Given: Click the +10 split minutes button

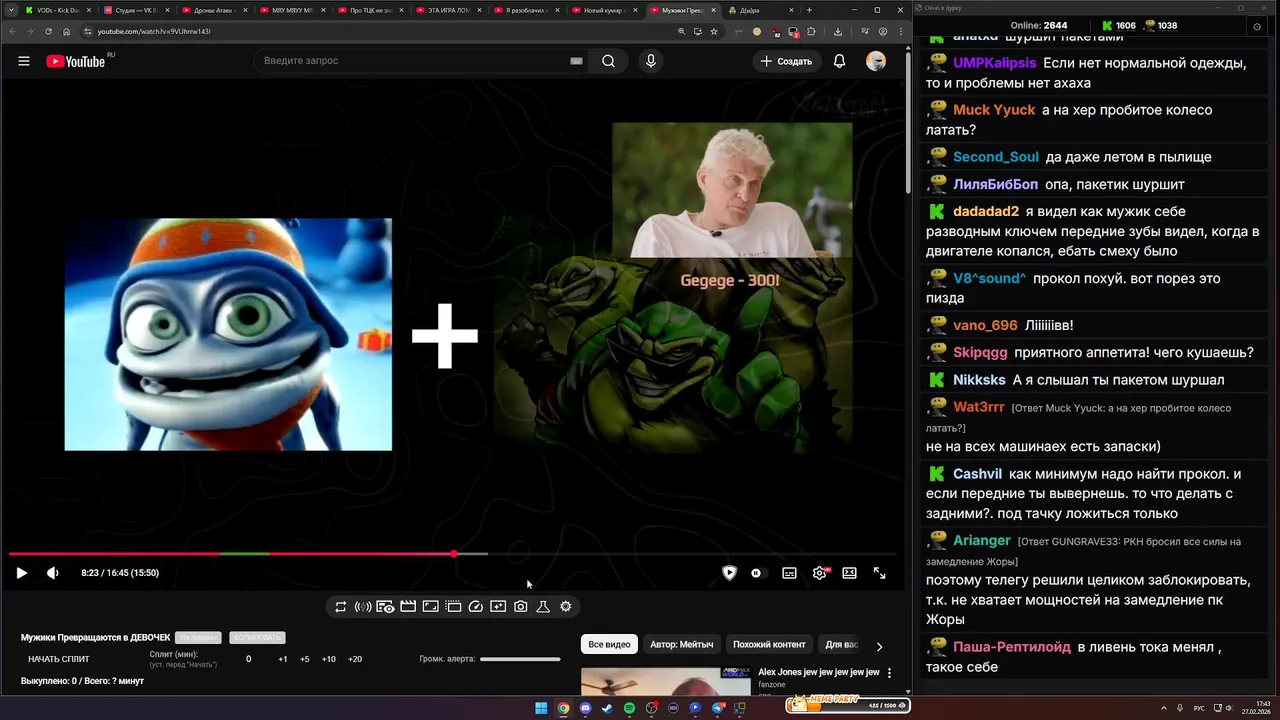Looking at the screenshot, I should click(x=329, y=659).
